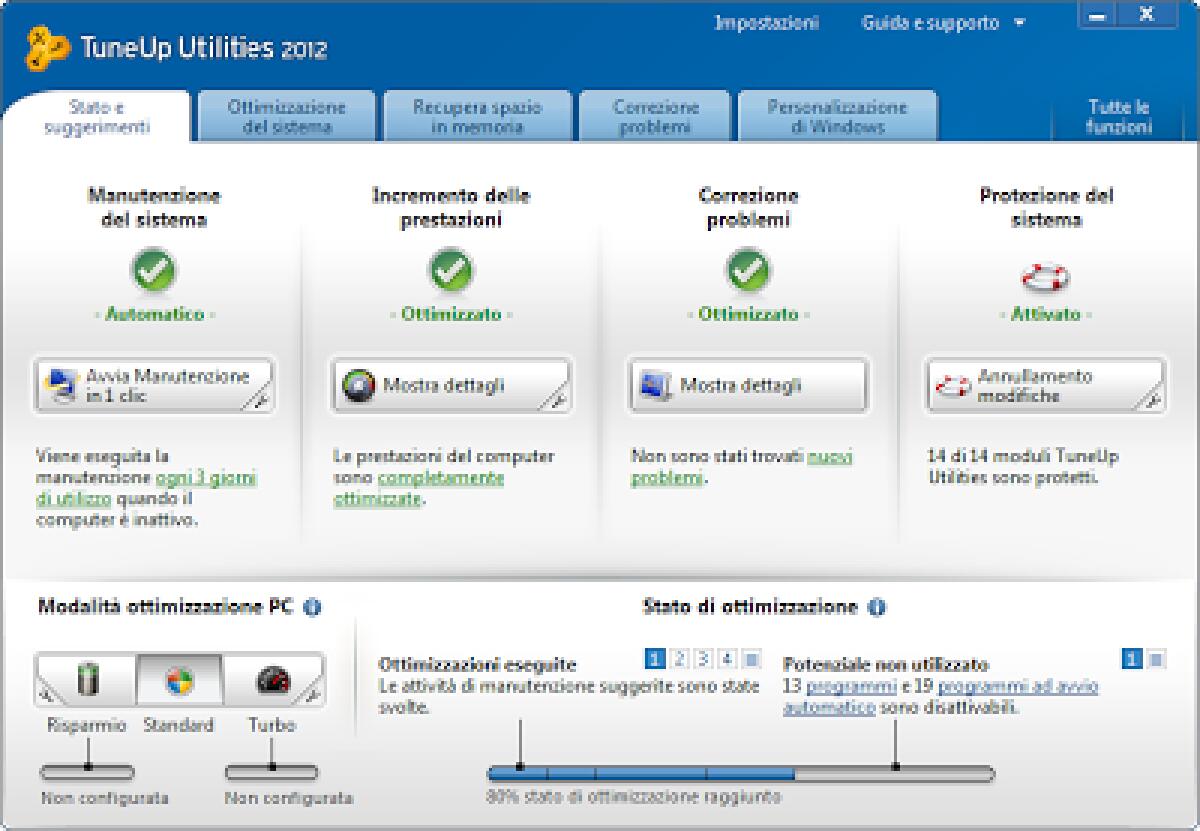Click green checkmark under Correzione problemi
The height and width of the screenshot is (831, 1200).
click(749, 272)
